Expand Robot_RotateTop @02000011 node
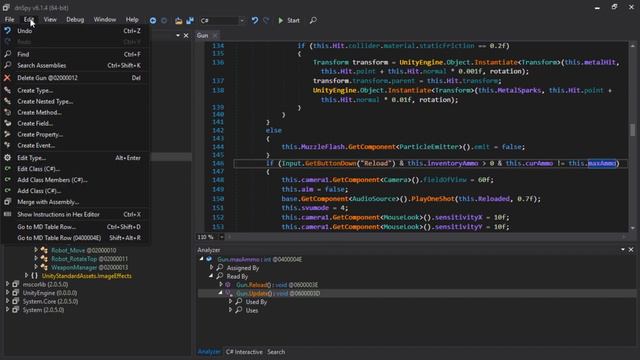 [36, 259]
